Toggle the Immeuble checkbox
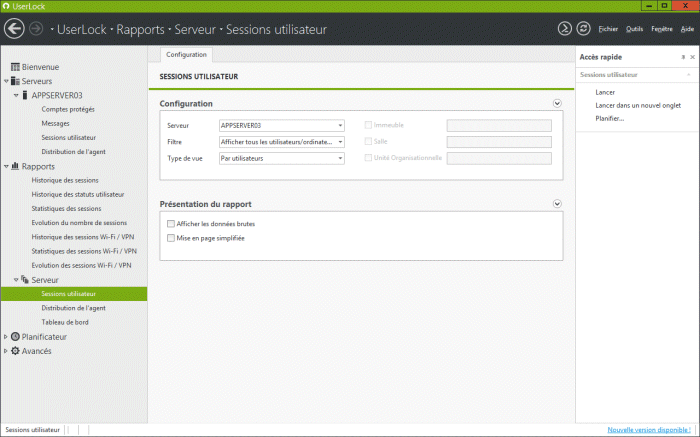The height and width of the screenshot is (437, 700). 368,125
